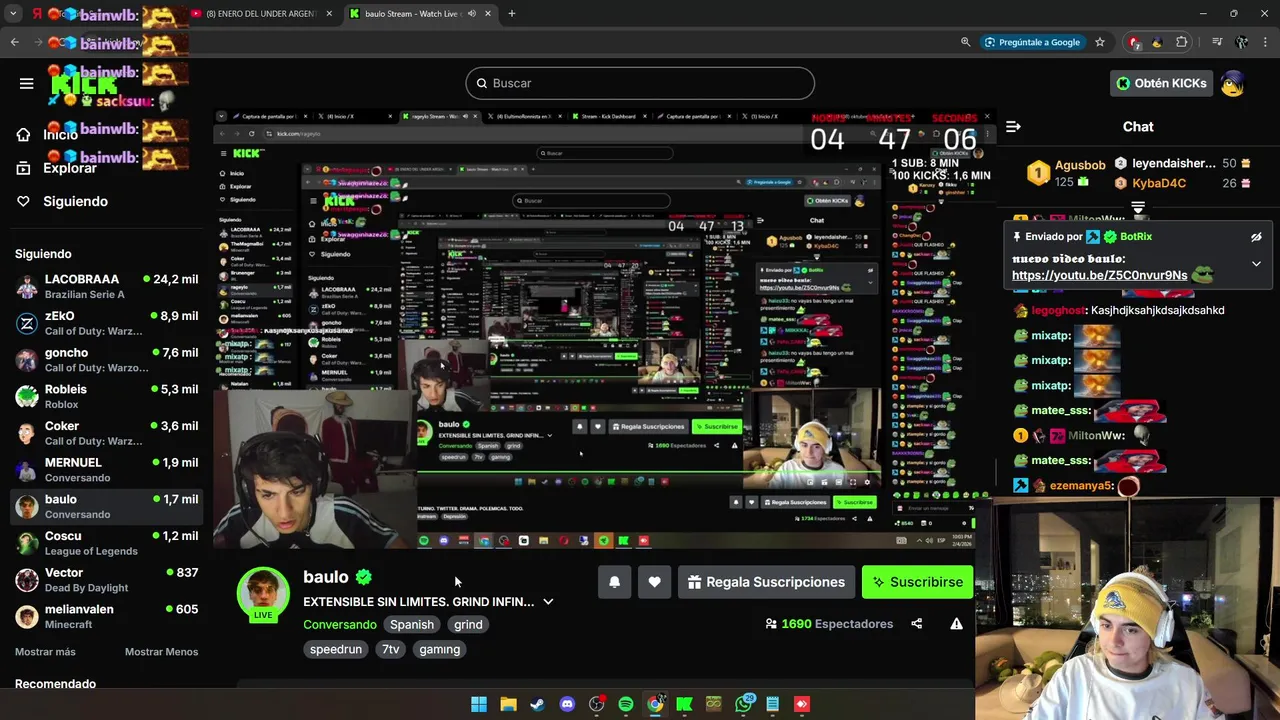Open the Conversando category link

click(x=340, y=624)
